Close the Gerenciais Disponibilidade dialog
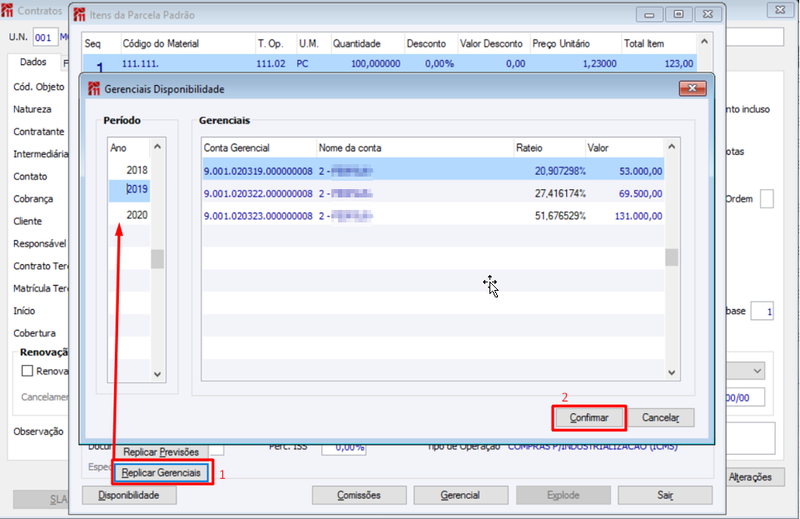 (692, 88)
